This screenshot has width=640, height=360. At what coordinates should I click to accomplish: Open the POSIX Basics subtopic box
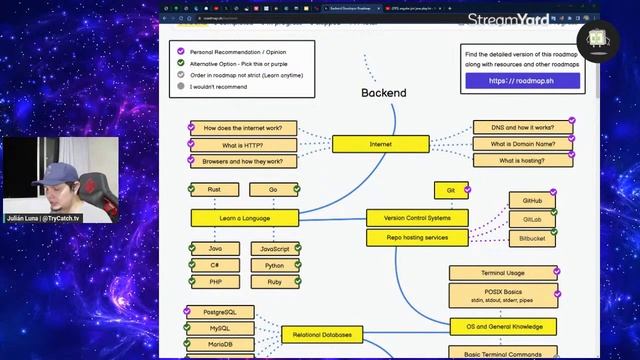click(x=503, y=296)
